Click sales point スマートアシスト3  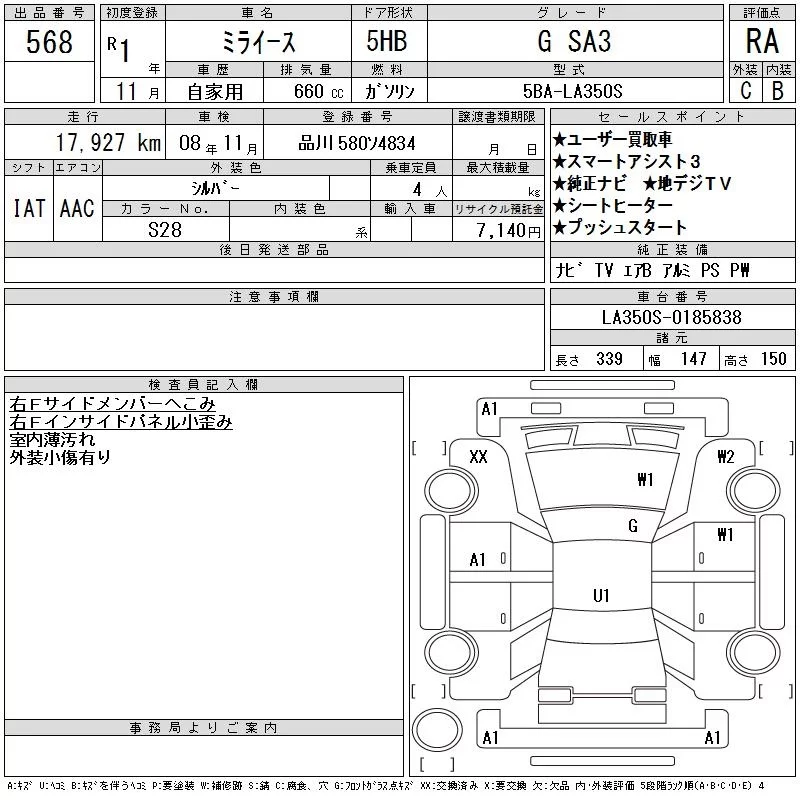(x=627, y=162)
